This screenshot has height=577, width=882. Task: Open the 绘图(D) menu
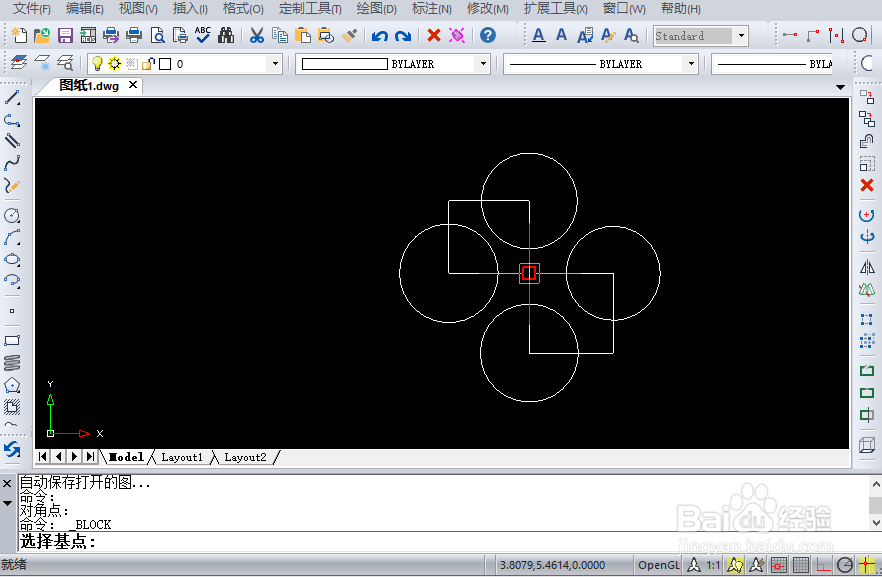pos(376,8)
